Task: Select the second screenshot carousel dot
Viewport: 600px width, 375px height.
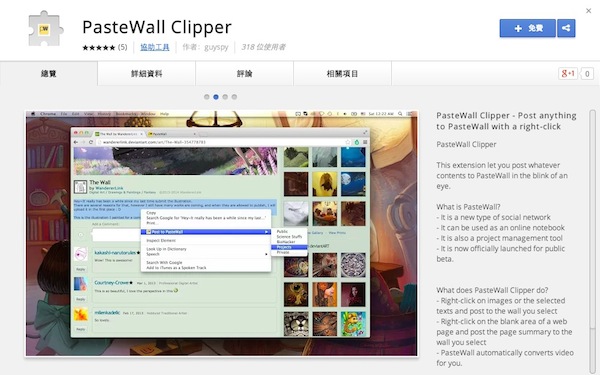Action: [x=216, y=97]
